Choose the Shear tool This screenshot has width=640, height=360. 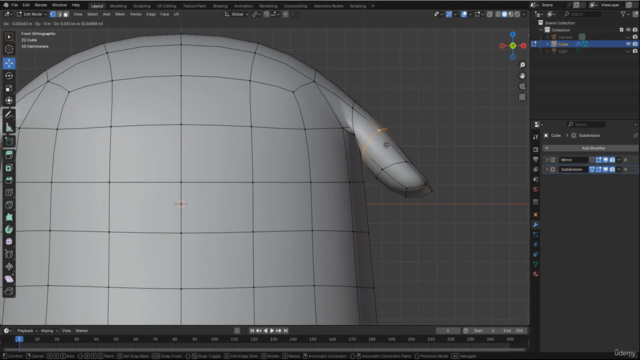click(9, 279)
